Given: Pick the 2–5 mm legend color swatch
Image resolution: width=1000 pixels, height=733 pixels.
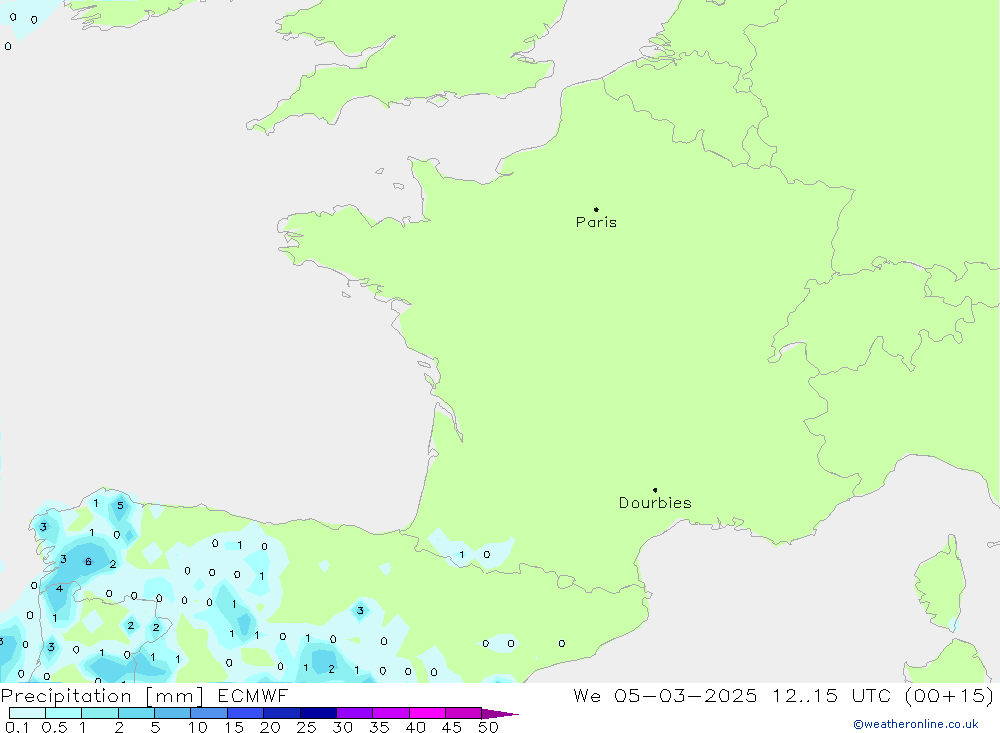Looking at the screenshot, I should point(136,713).
